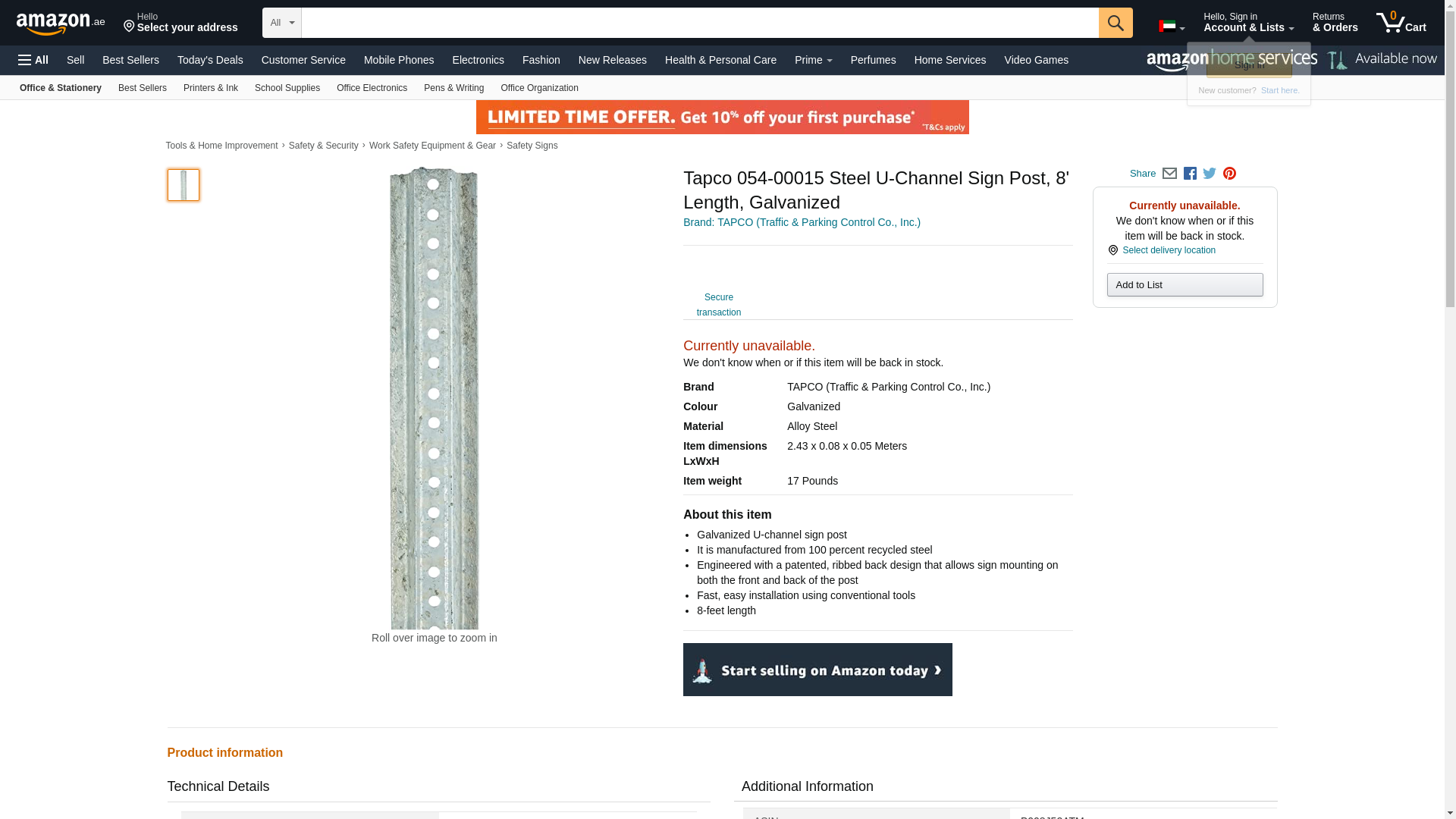Viewport: 1456px width, 819px height.
Task: Share product on Pinterest icon
Action: [x=1229, y=174]
